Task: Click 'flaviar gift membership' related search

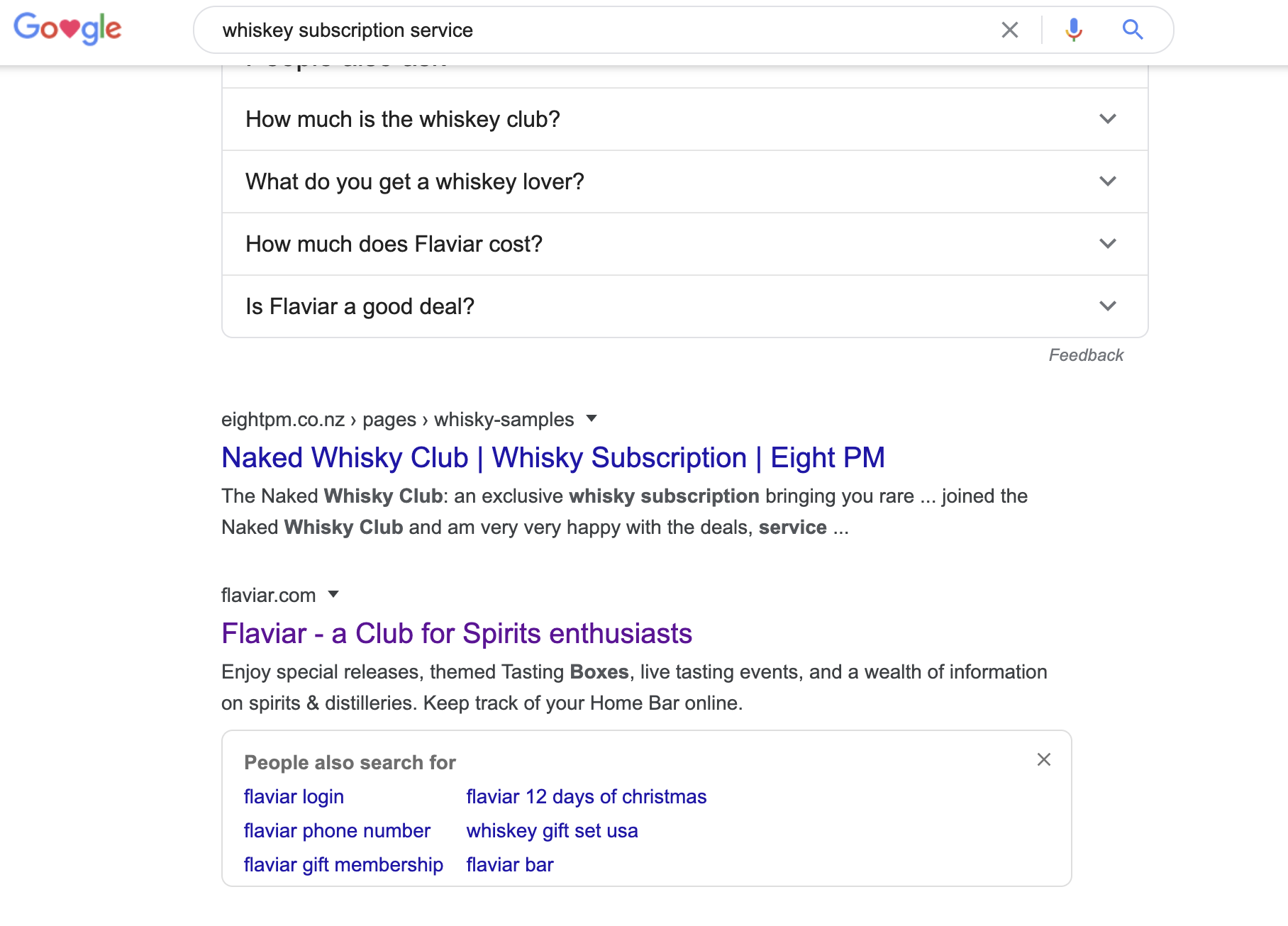Action: [x=343, y=865]
